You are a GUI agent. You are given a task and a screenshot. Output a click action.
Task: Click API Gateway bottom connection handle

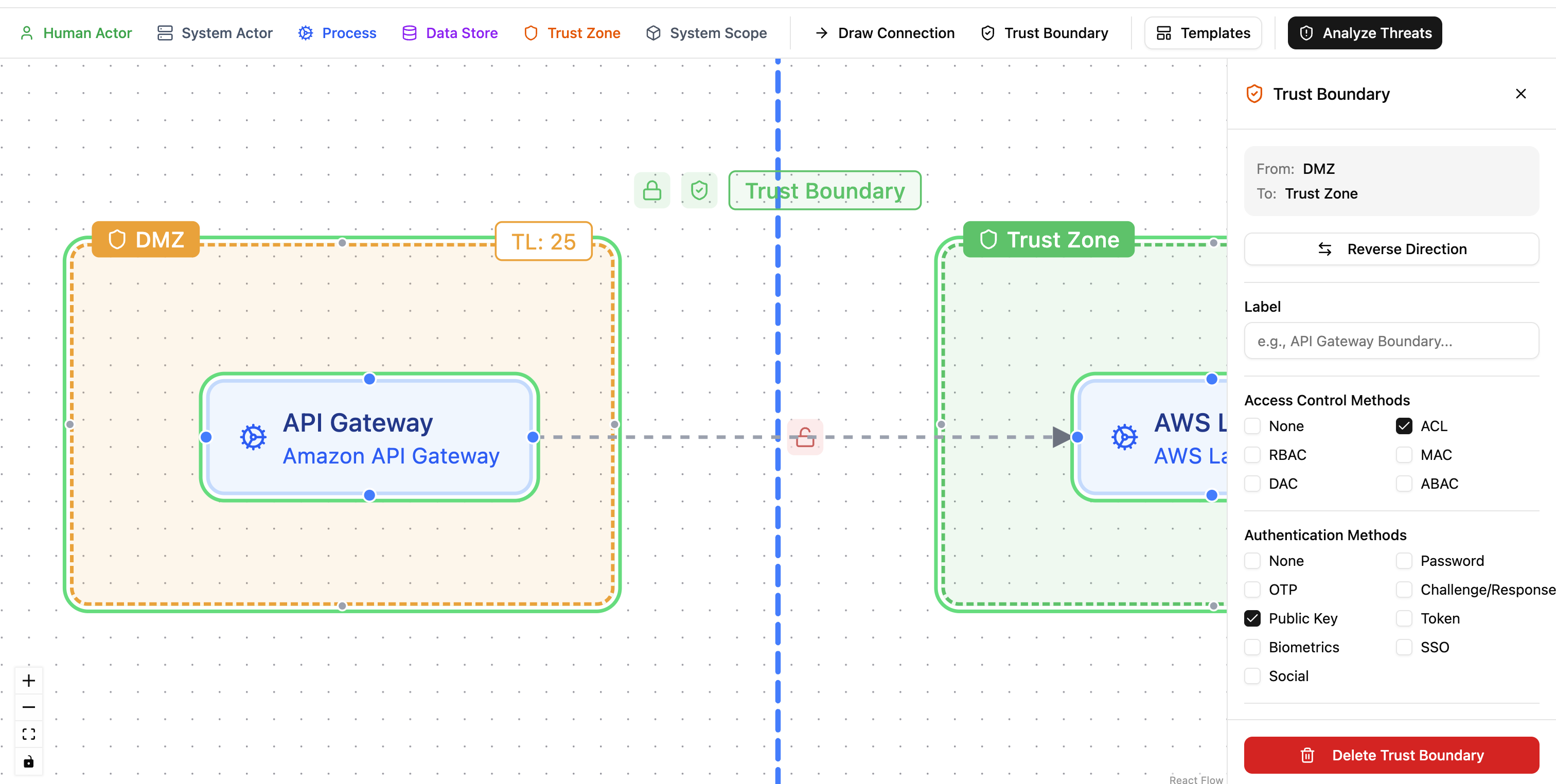click(369, 495)
